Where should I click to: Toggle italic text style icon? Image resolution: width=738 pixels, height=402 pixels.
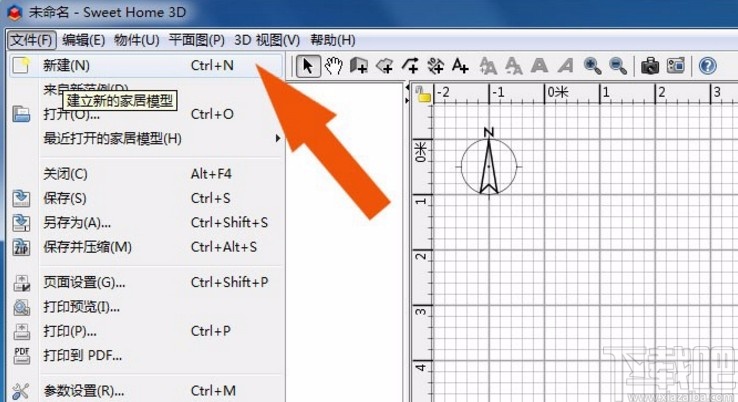click(x=565, y=66)
